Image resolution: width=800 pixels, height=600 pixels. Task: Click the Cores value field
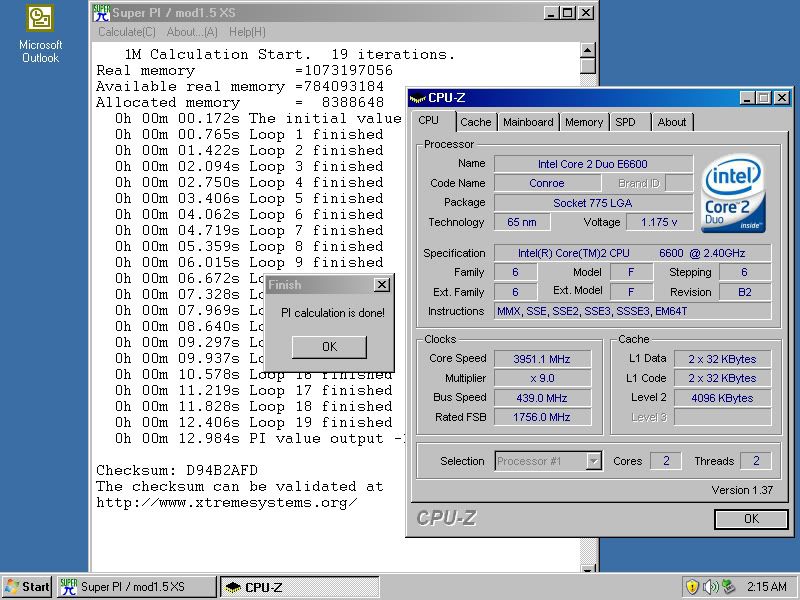coord(666,461)
